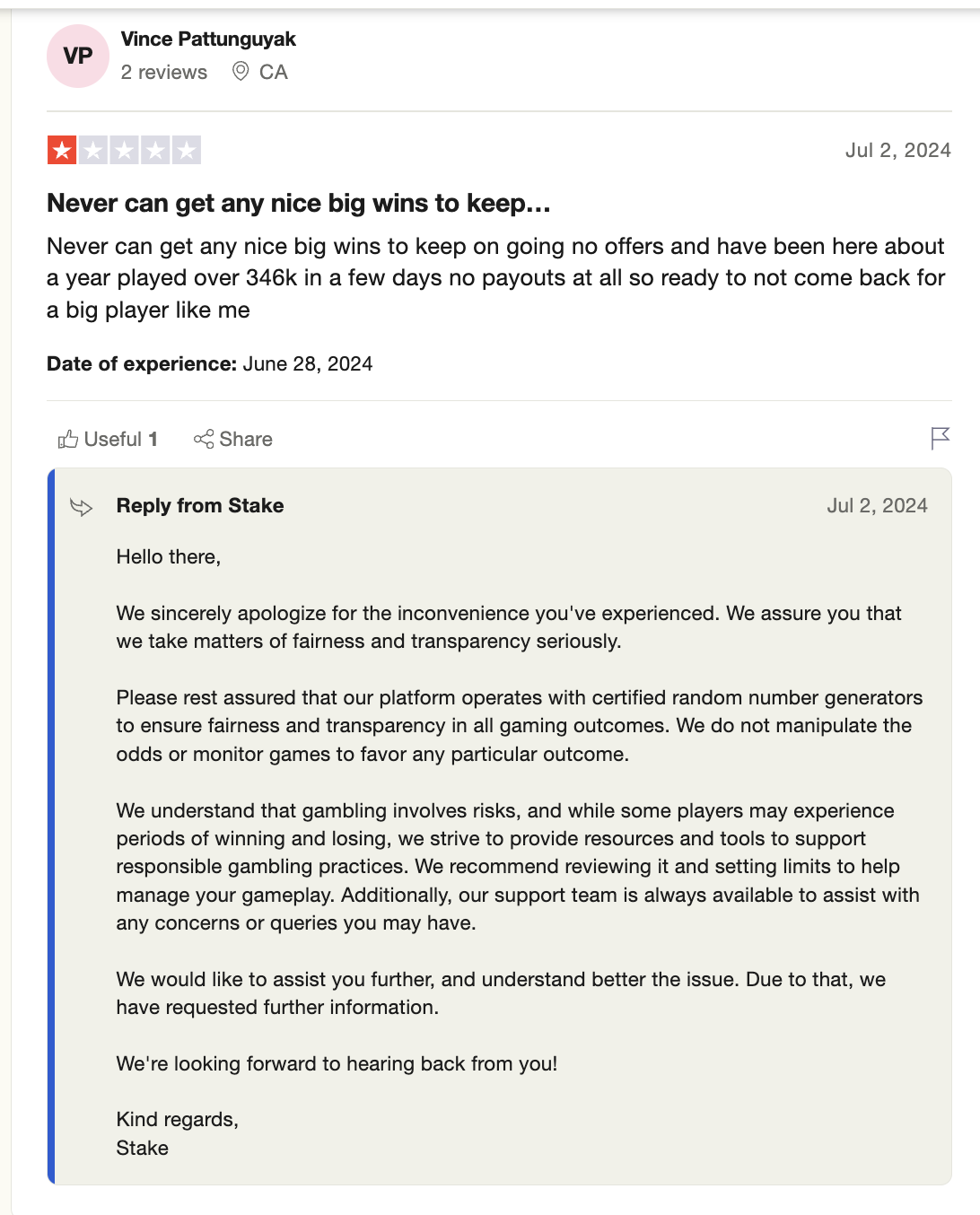Open Vince Pattunguyak's profile
The width and height of the screenshot is (980, 1215).
coord(207,39)
